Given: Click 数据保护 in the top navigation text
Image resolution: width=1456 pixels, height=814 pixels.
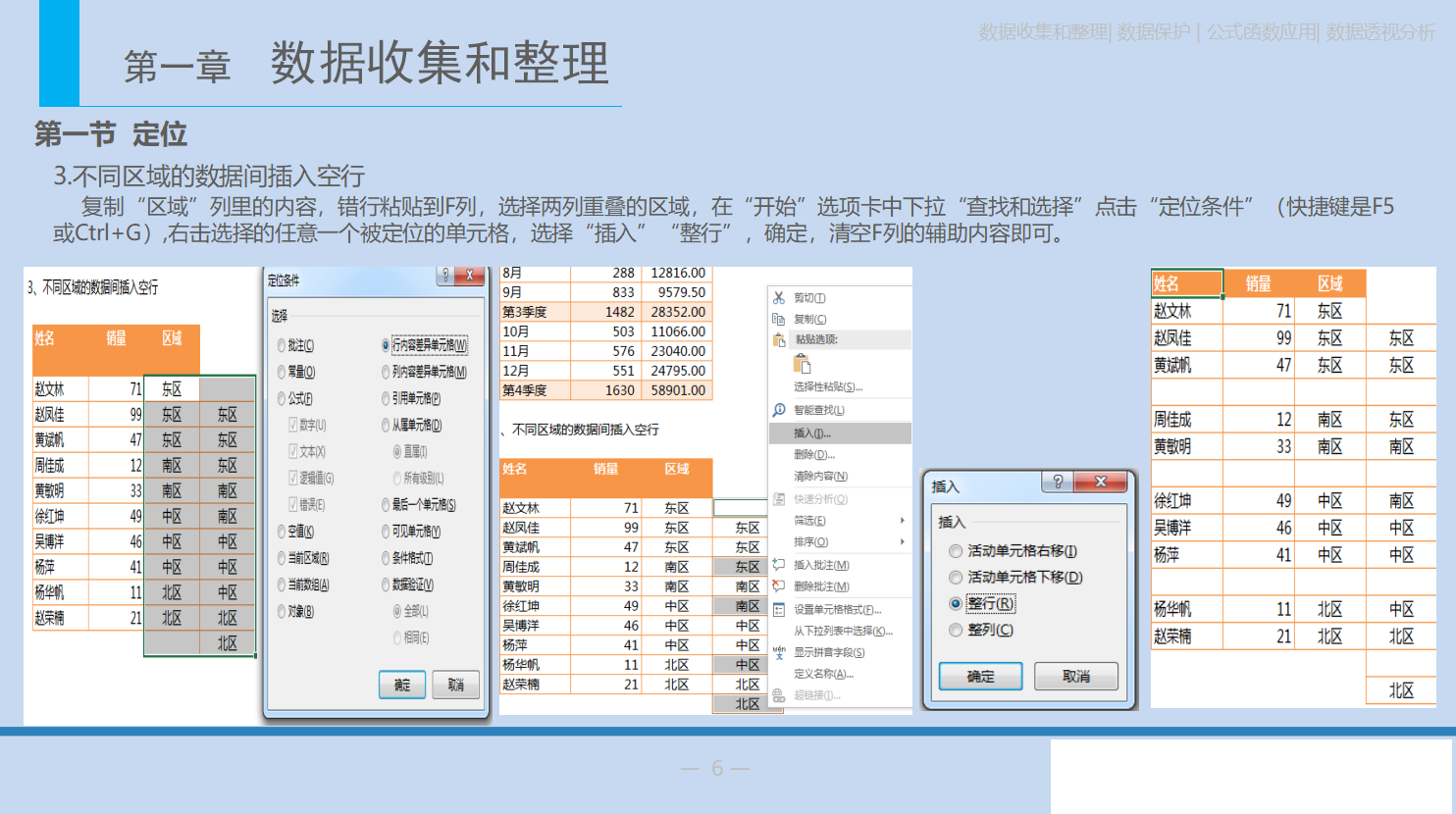Looking at the screenshot, I should (x=1154, y=32).
